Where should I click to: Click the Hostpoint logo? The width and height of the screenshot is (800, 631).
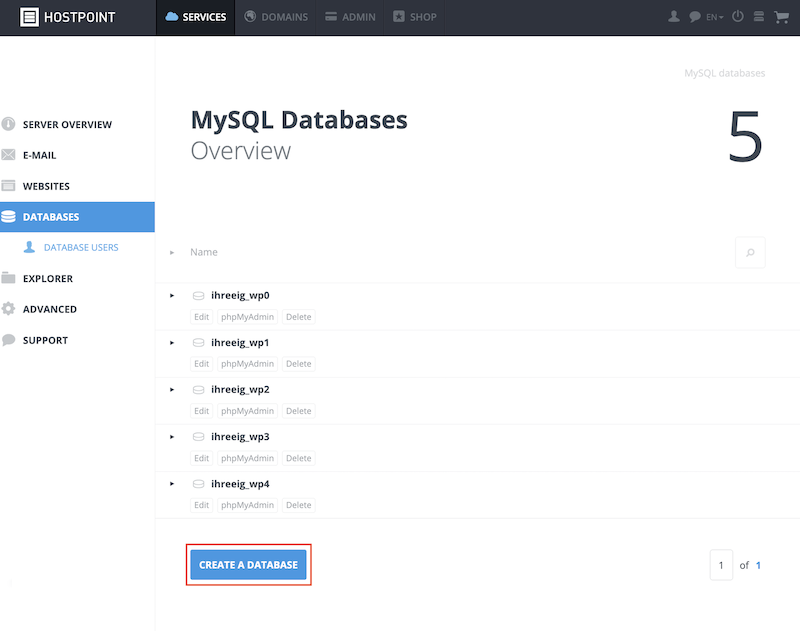(x=67, y=17)
